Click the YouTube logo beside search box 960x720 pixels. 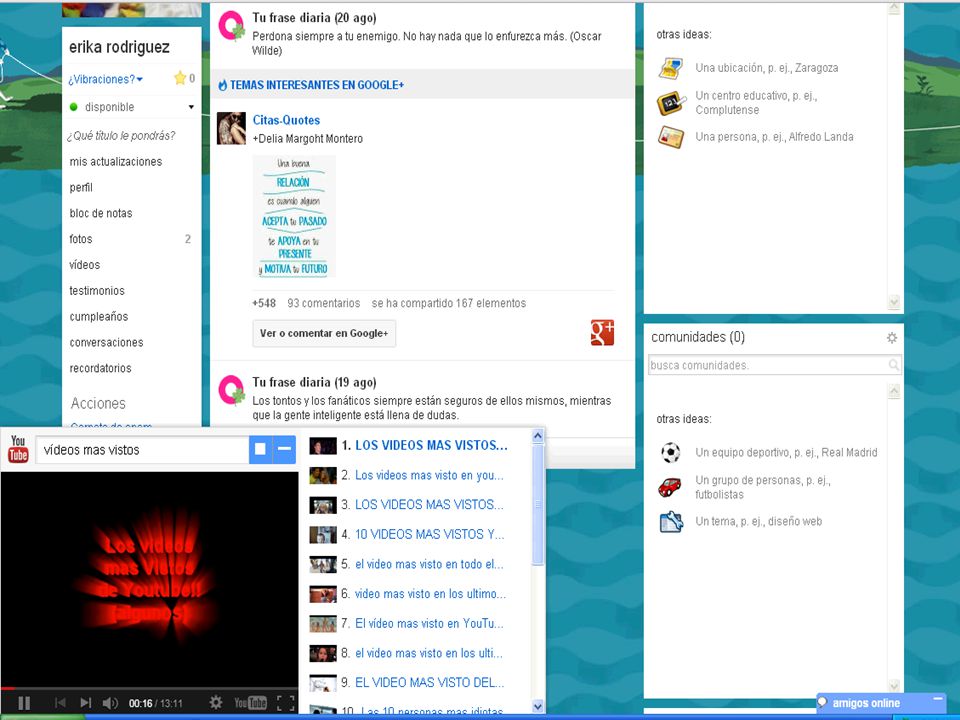pos(18,449)
